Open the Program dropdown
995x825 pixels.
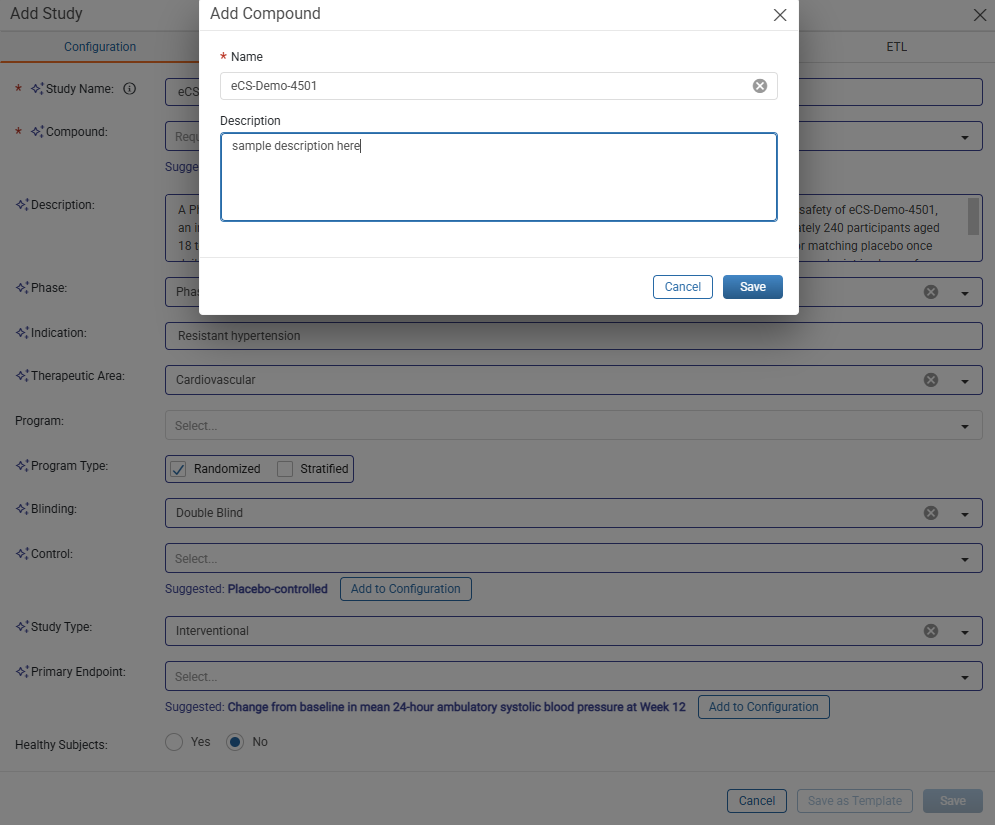[x=574, y=425]
